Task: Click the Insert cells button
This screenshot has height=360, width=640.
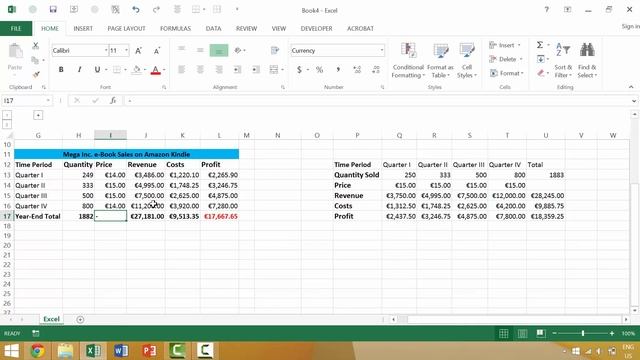Action: (505, 45)
